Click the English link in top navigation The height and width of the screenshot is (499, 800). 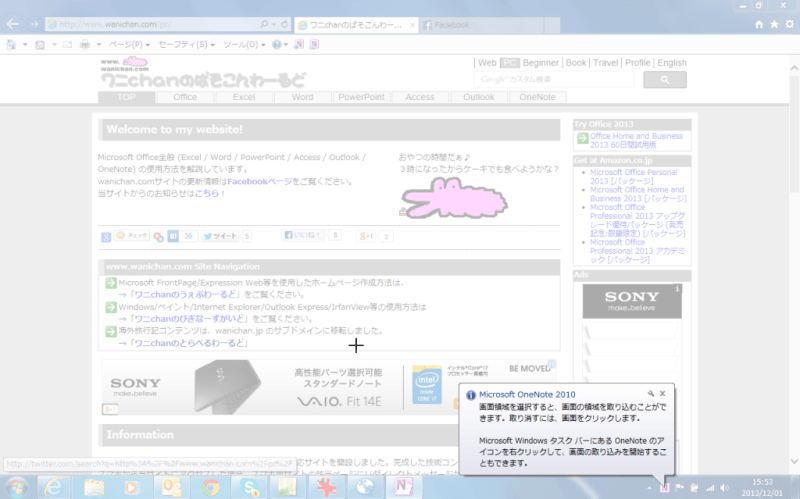(x=672, y=63)
